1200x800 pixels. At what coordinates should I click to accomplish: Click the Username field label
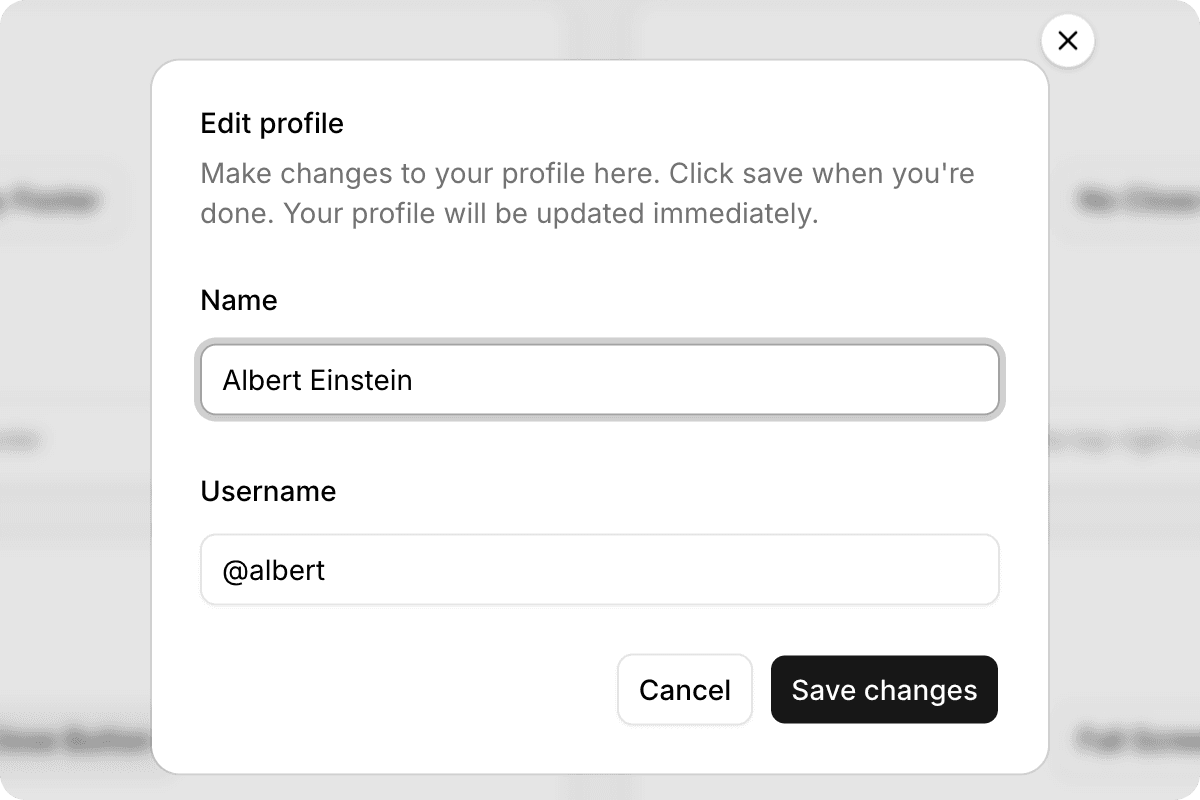(x=268, y=491)
